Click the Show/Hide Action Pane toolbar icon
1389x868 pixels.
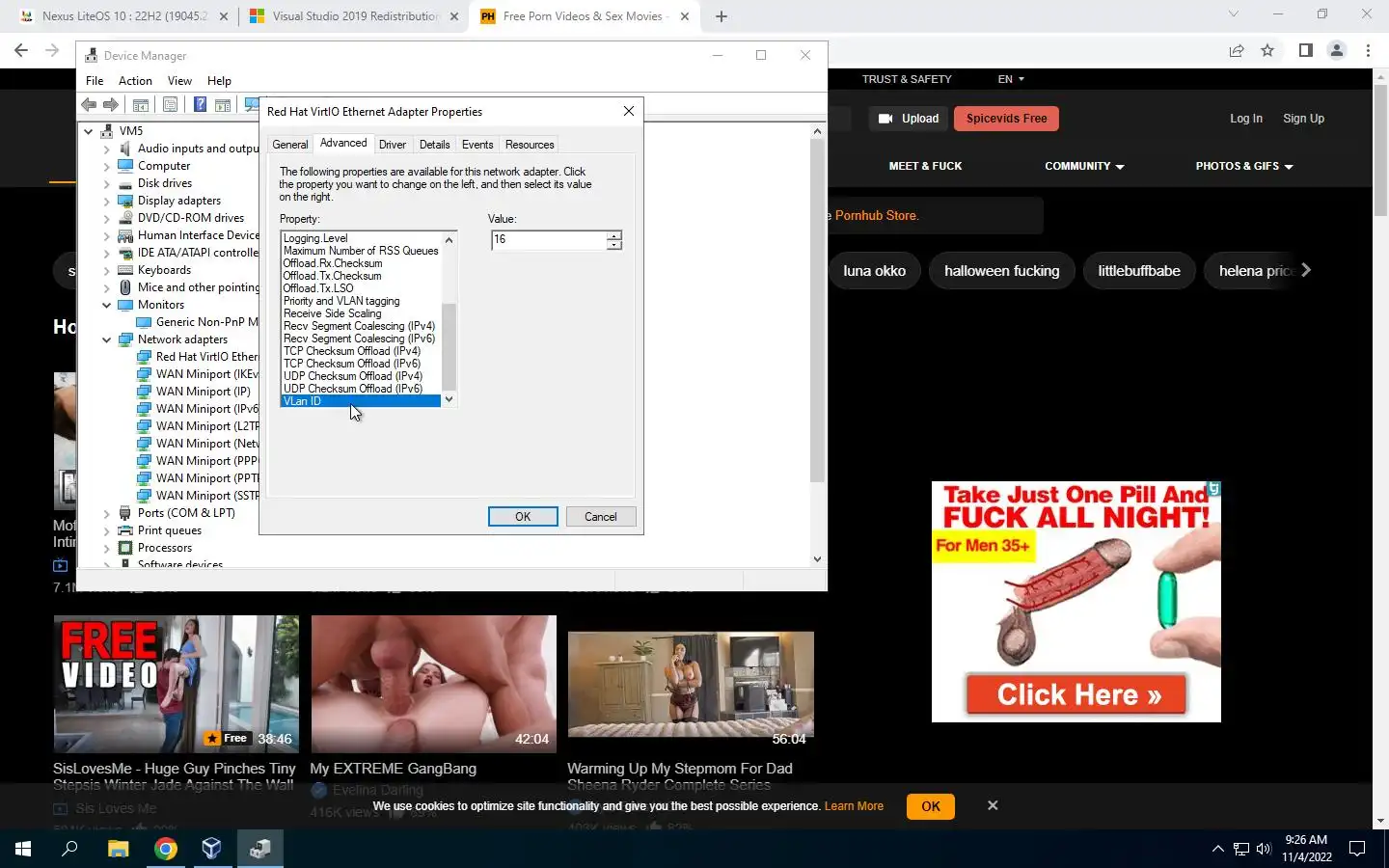[223, 105]
